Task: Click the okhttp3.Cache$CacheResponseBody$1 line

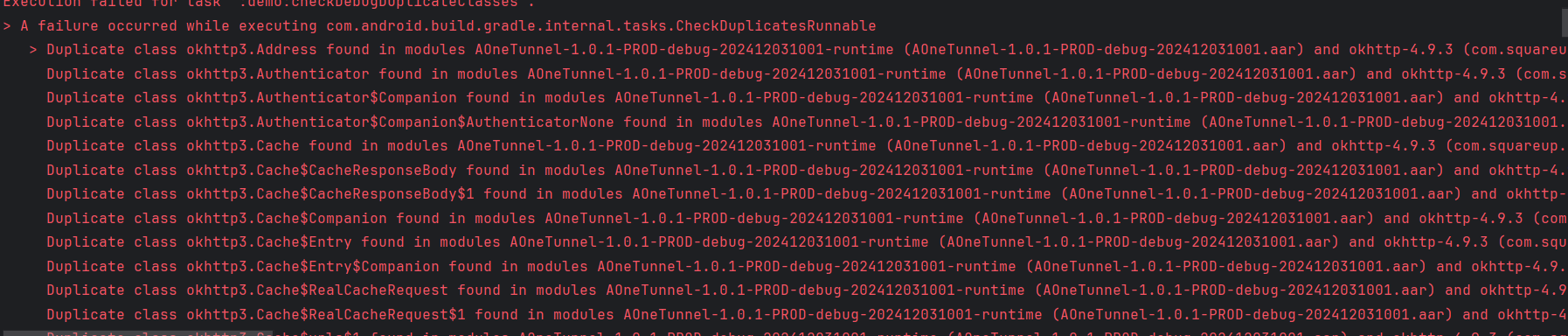Action: point(807,194)
